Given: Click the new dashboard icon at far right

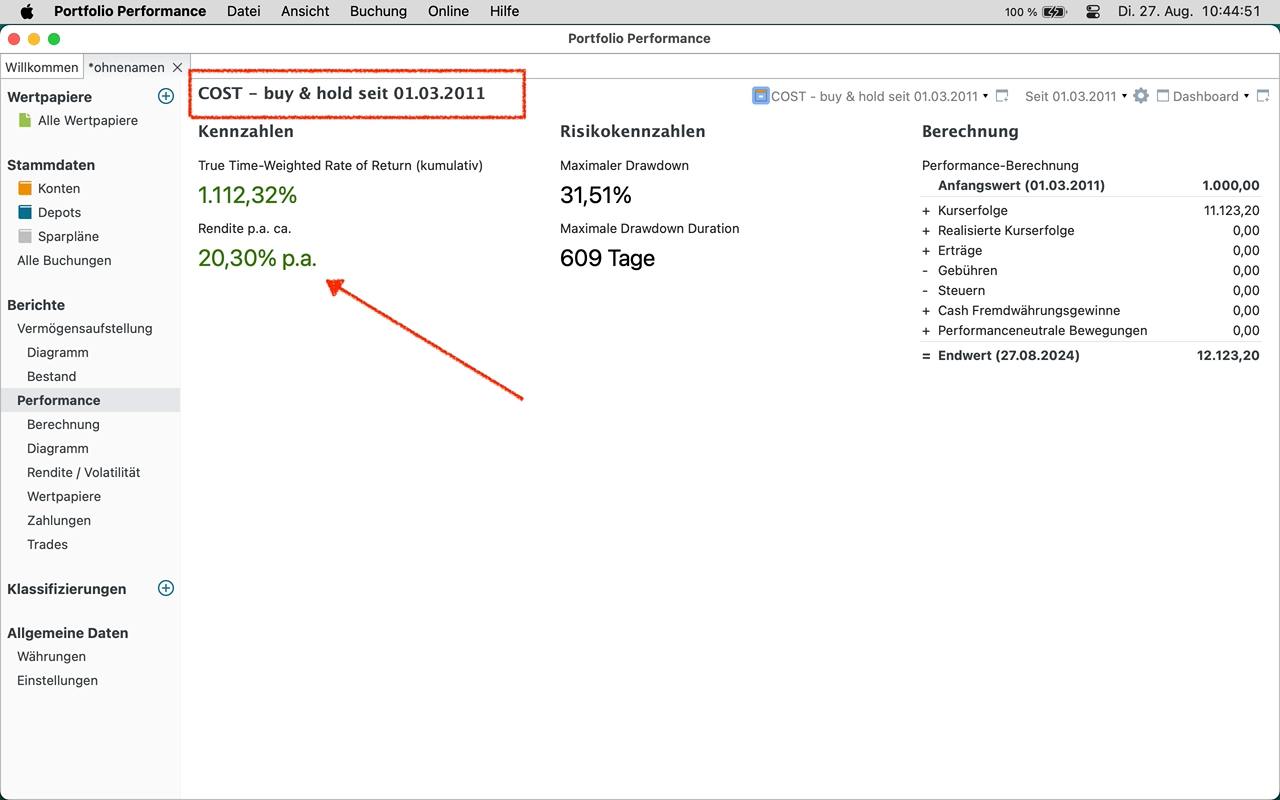Looking at the screenshot, I should coord(1263,96).
